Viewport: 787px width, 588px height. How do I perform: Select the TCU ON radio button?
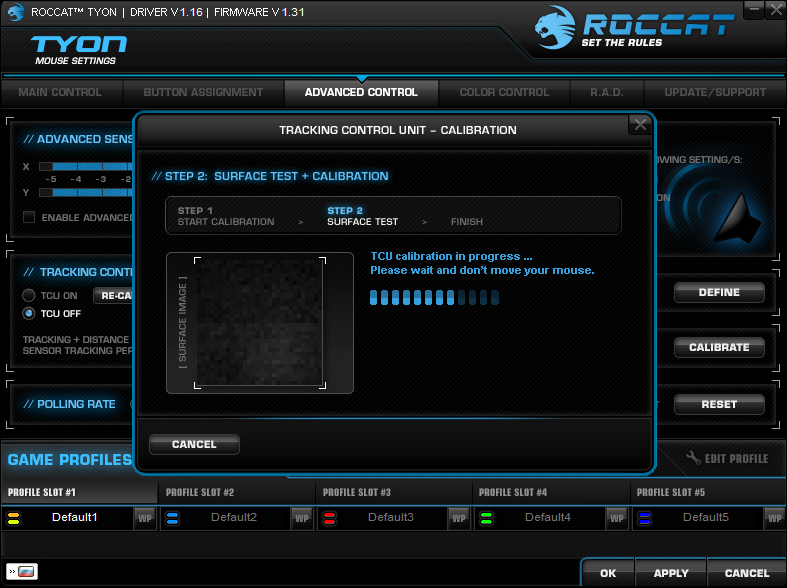pyautogui.click(x=29, y=296)
